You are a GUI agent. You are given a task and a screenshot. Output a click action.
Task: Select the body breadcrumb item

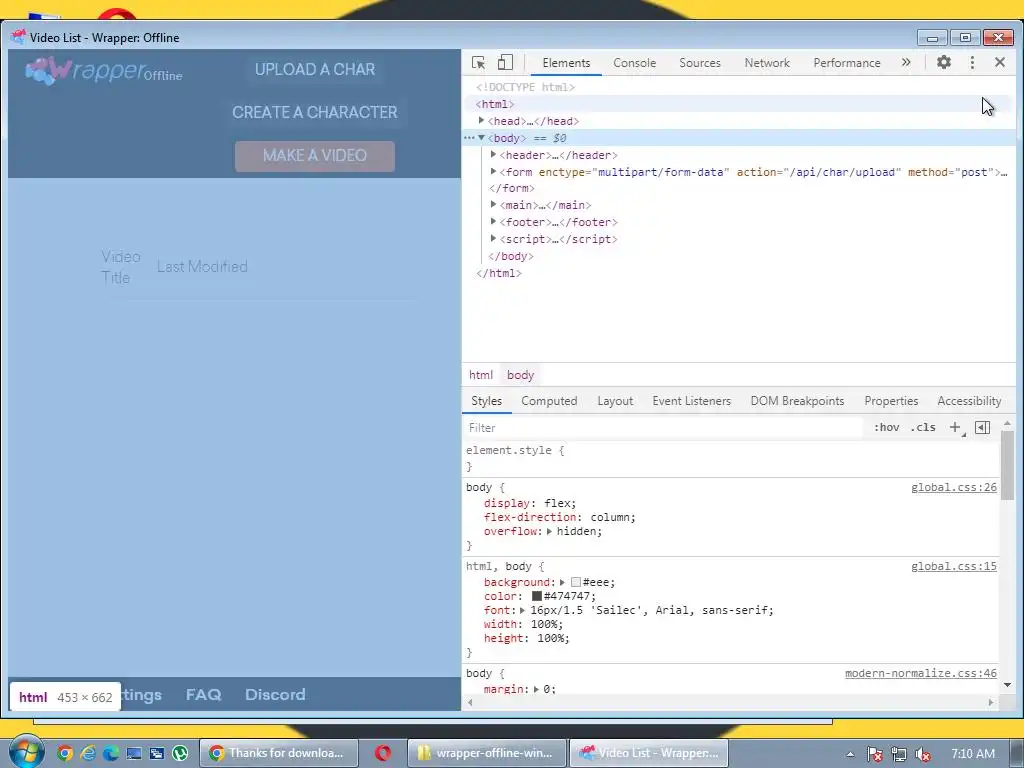[x=520, y=375]
